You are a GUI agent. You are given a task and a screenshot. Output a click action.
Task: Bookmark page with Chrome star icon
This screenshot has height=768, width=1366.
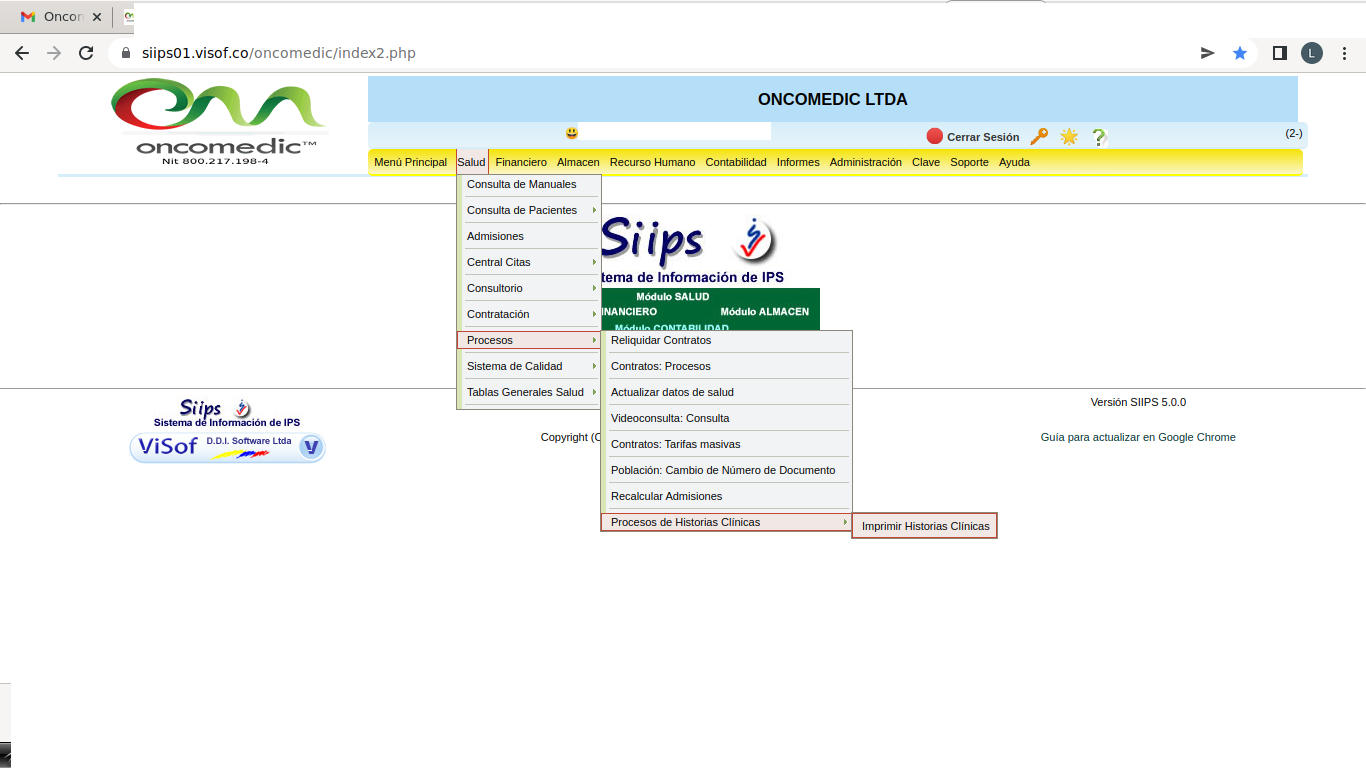pos(1240,53)
